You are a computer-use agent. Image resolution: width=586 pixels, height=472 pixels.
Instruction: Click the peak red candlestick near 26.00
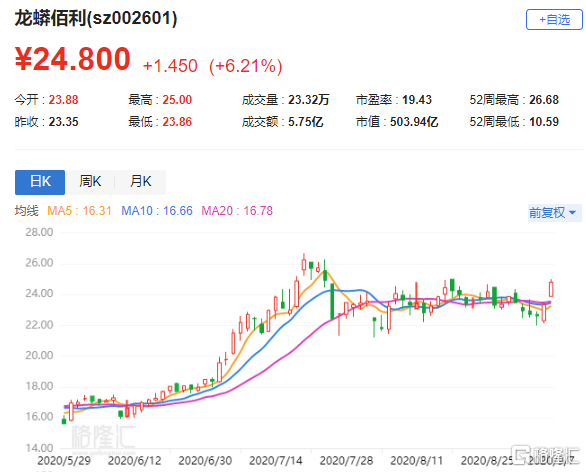pyautogui.click(x=304, y=265)
